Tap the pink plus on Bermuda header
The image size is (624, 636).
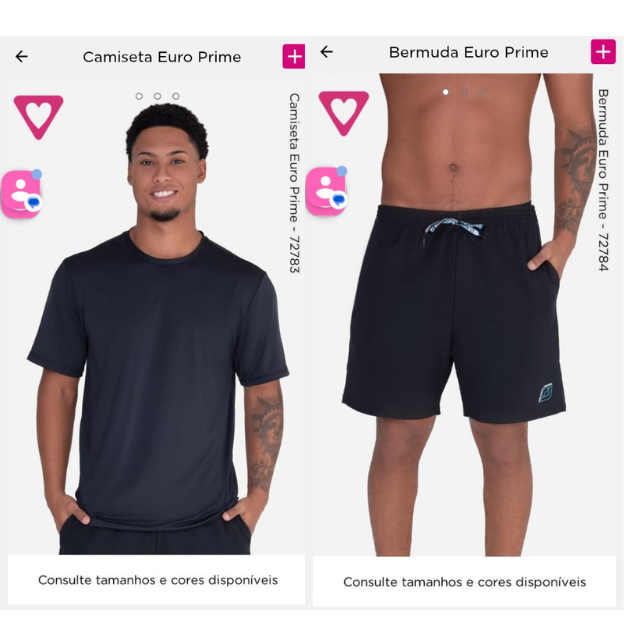click(603, 52)
